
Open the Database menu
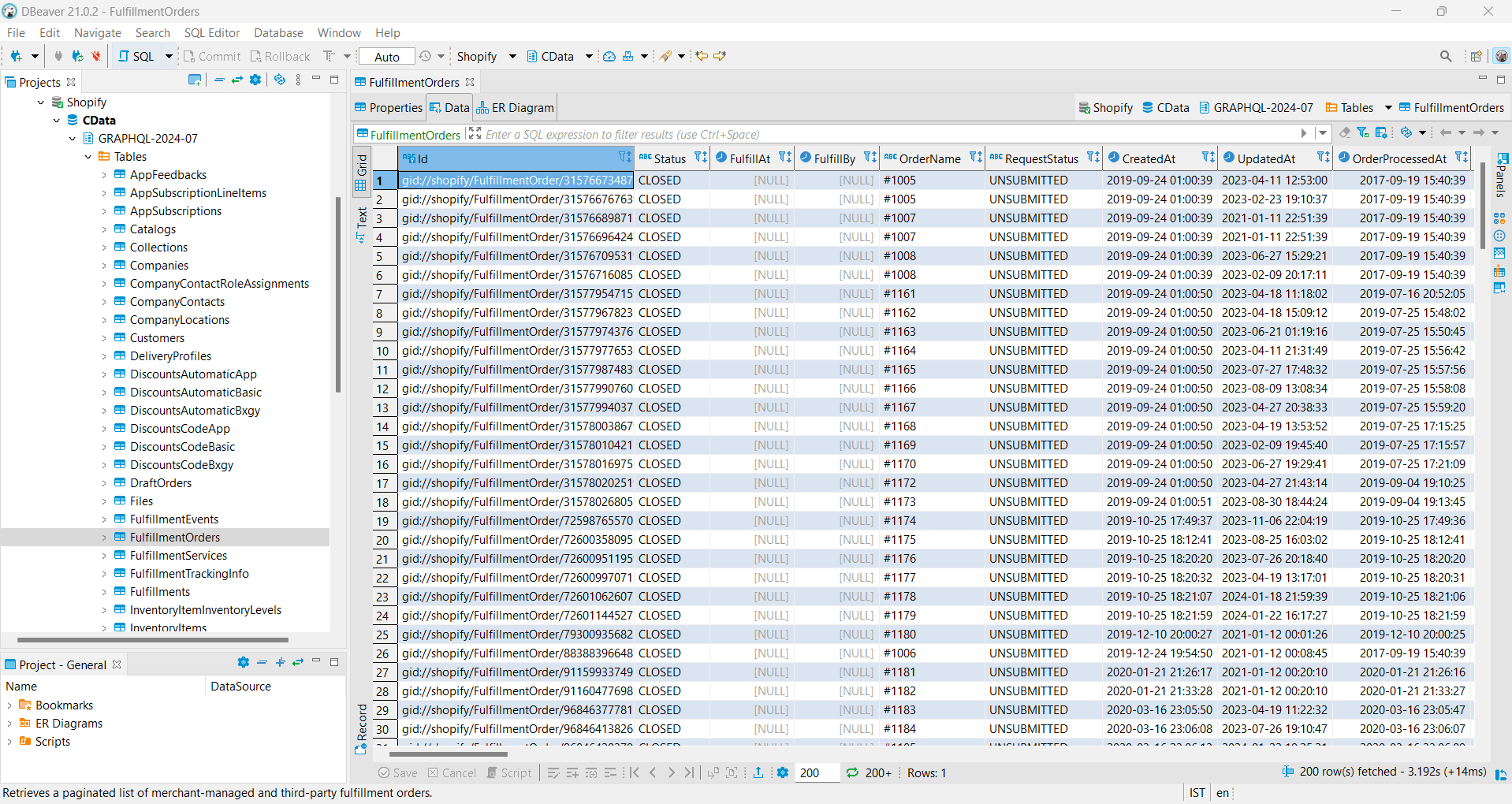pyautogui.click(x=278, y=32)
